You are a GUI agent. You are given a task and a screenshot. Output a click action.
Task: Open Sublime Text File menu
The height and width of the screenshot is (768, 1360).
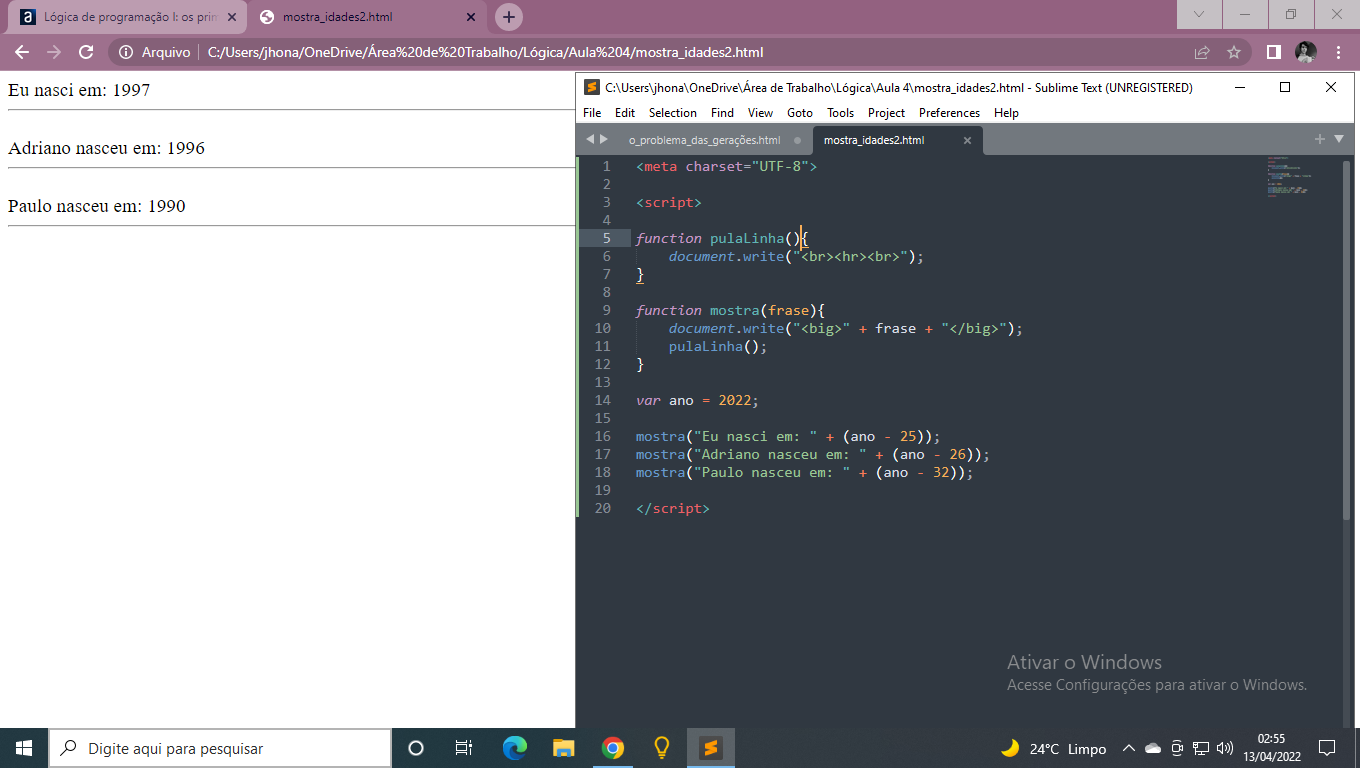592,113
